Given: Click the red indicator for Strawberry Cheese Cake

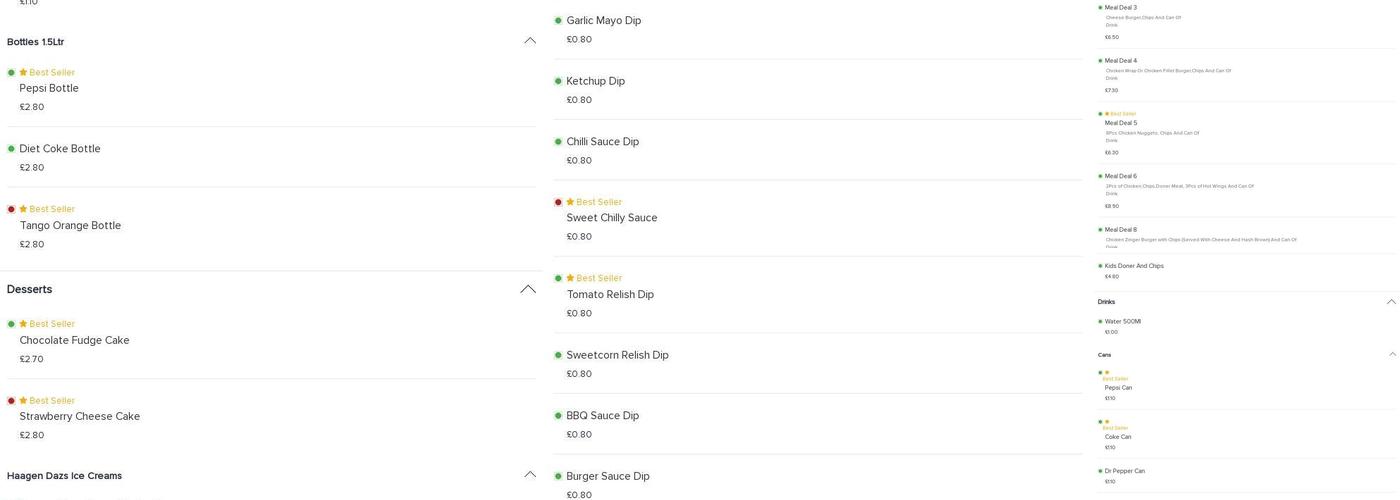Looking at the screenshot, I should pos(11,401).
